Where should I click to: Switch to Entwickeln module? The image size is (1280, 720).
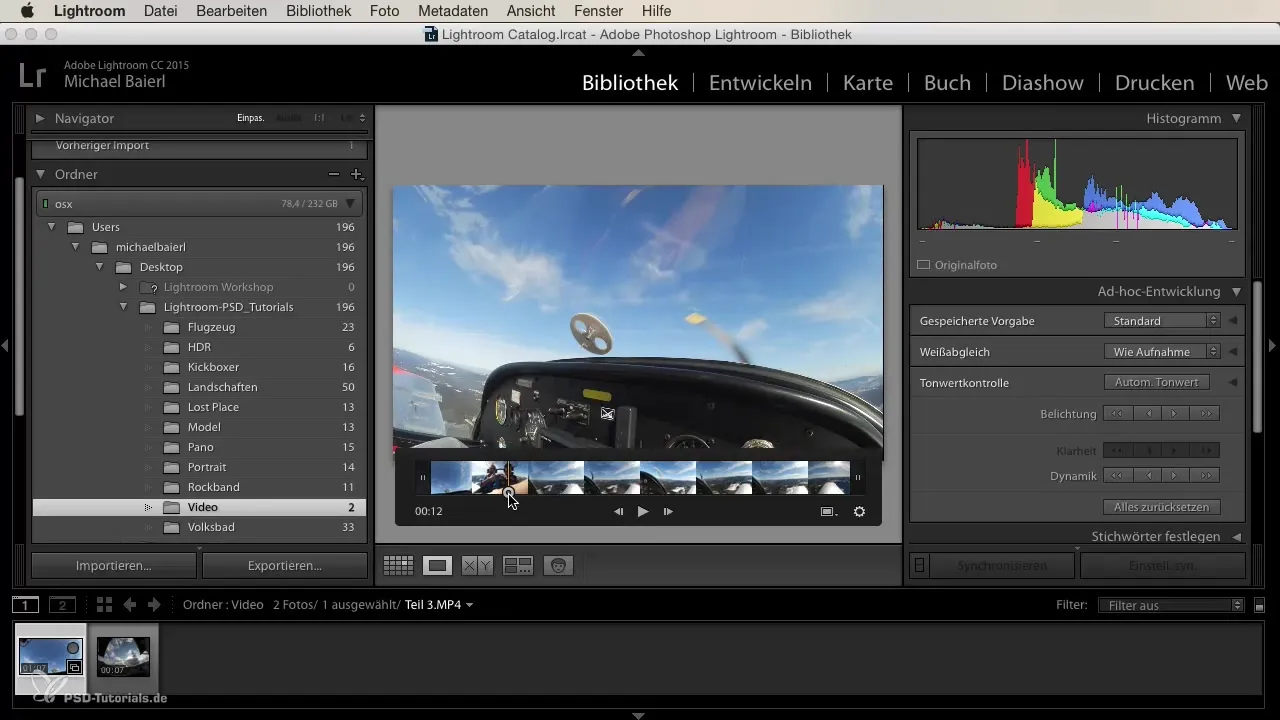pyautogui.click(x=760, y=83)
